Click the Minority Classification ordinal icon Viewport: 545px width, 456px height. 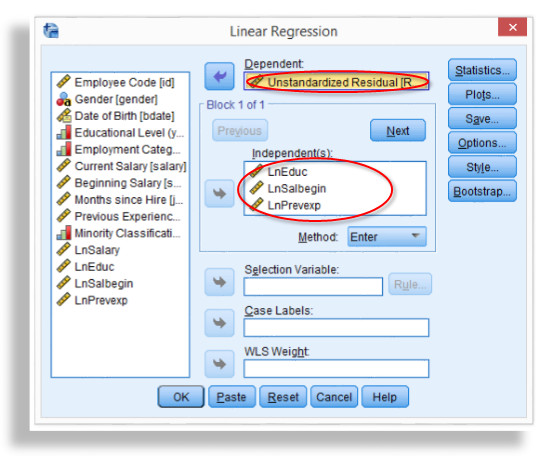[64, 233]
